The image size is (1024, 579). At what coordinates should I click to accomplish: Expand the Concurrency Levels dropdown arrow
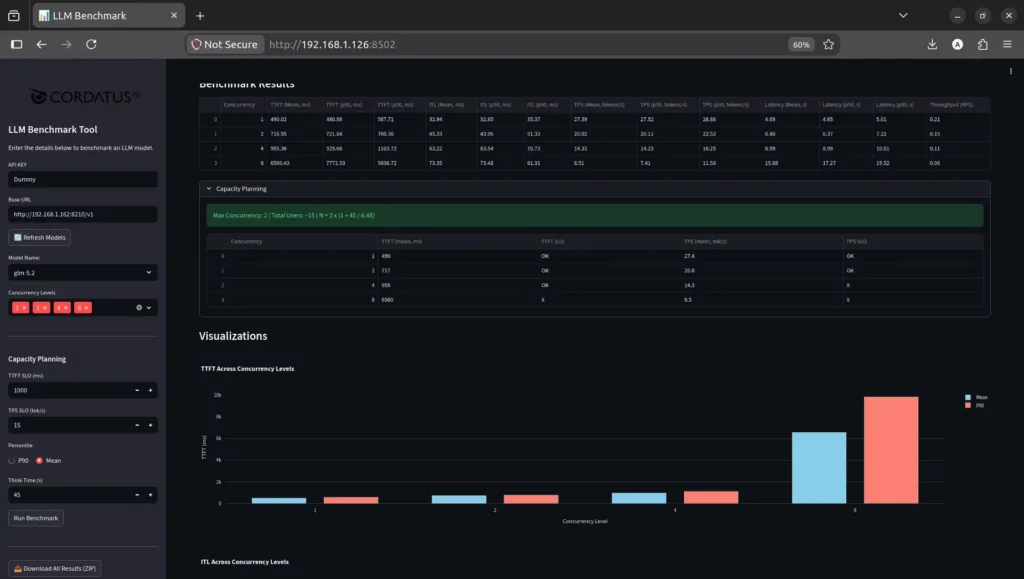point(149,307)
